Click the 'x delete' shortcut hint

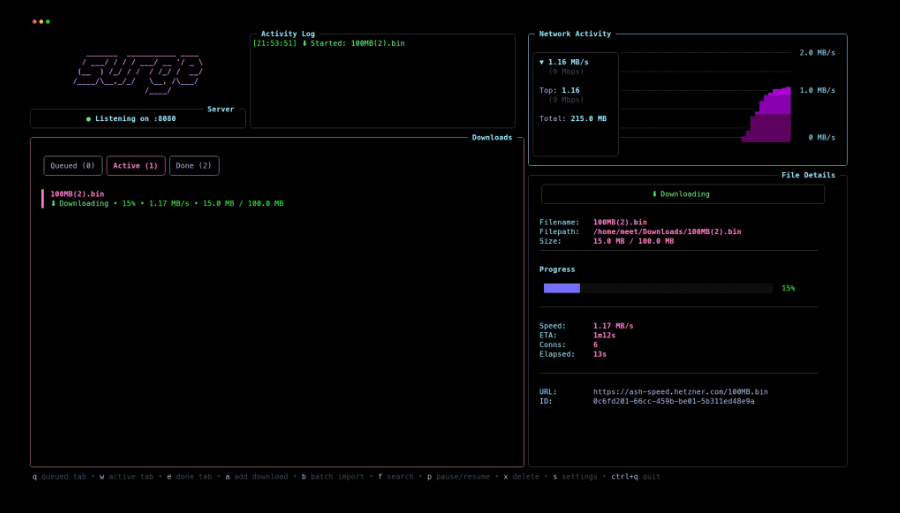tap(521, 477)
